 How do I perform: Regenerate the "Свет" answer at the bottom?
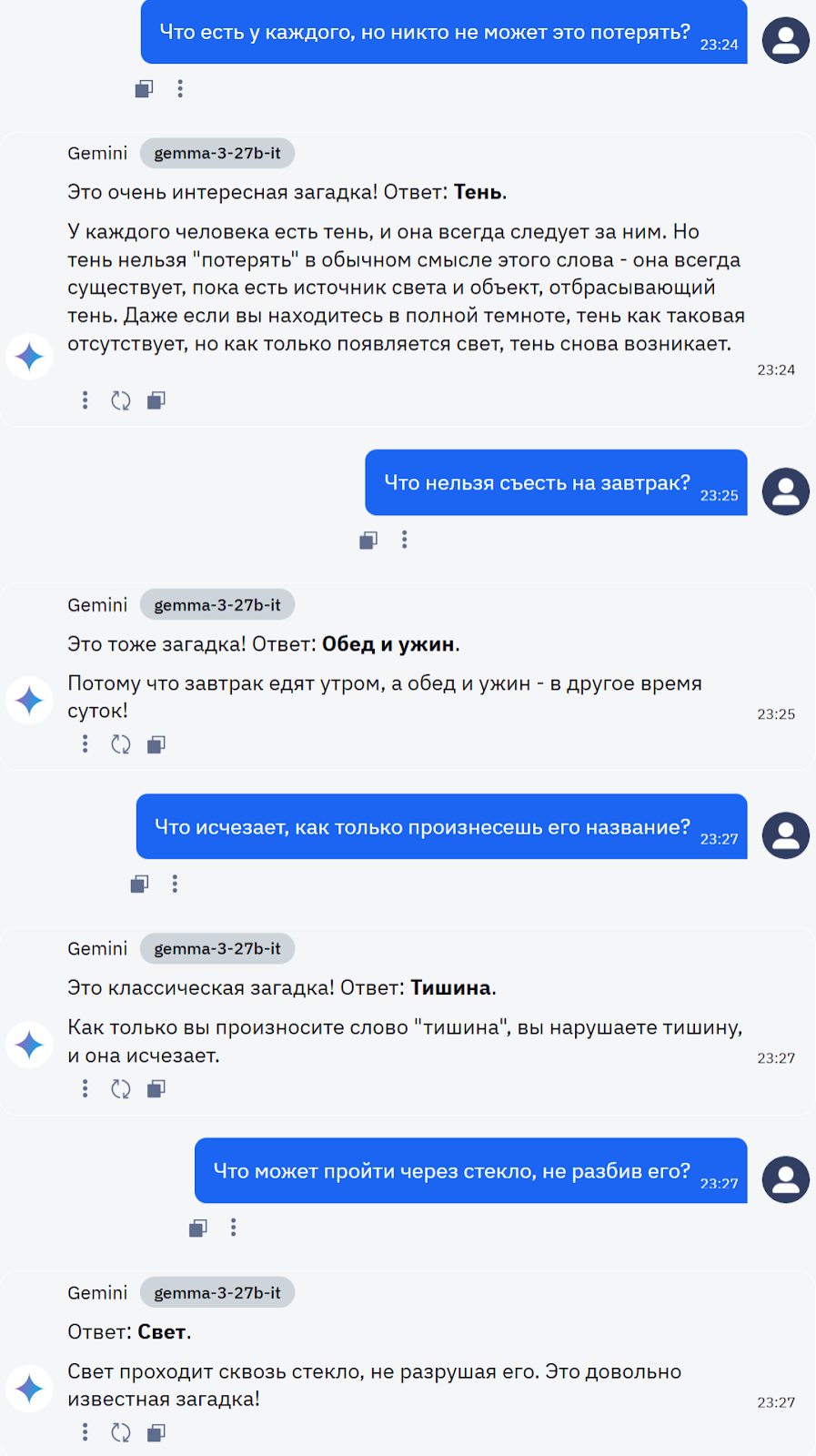[x=120, y=1431]
